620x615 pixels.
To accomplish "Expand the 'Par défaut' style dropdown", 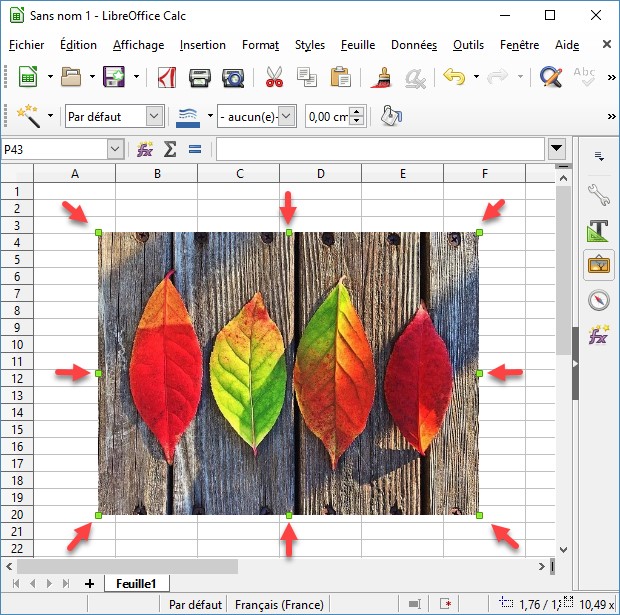I will [154, 116].
